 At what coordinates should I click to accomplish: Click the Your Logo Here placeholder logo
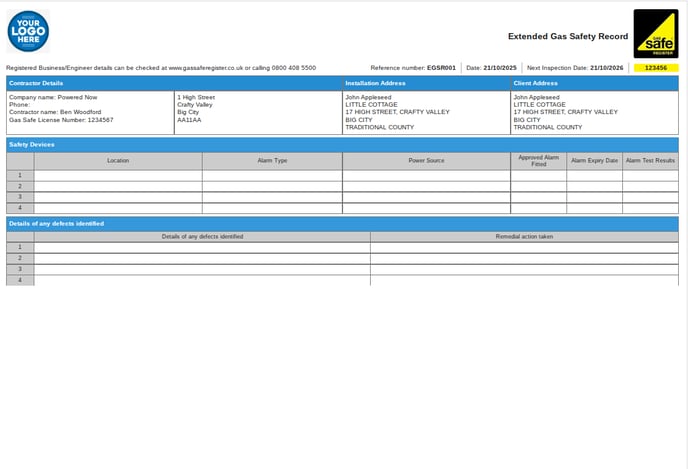(x=28, y=31)
